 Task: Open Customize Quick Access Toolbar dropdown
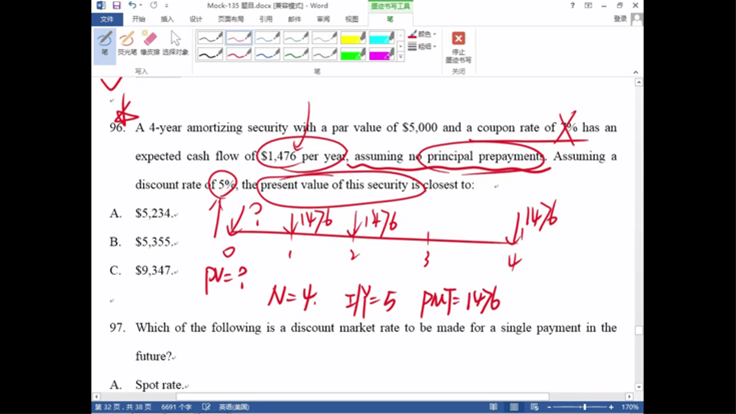(167, 6)
